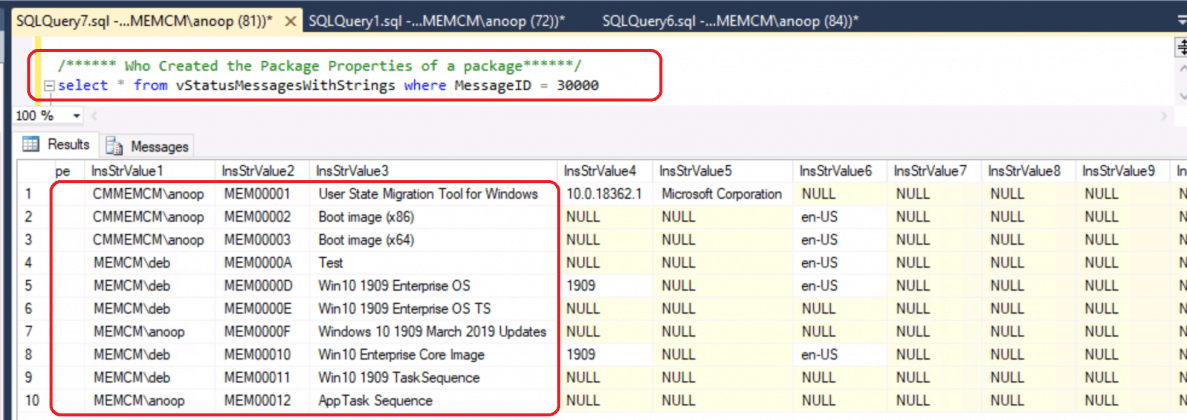Viewport: 1187px width, 420px height.
Task: Switch to the SQLQuery6.sql tab
Action: [x=730, y=20]
